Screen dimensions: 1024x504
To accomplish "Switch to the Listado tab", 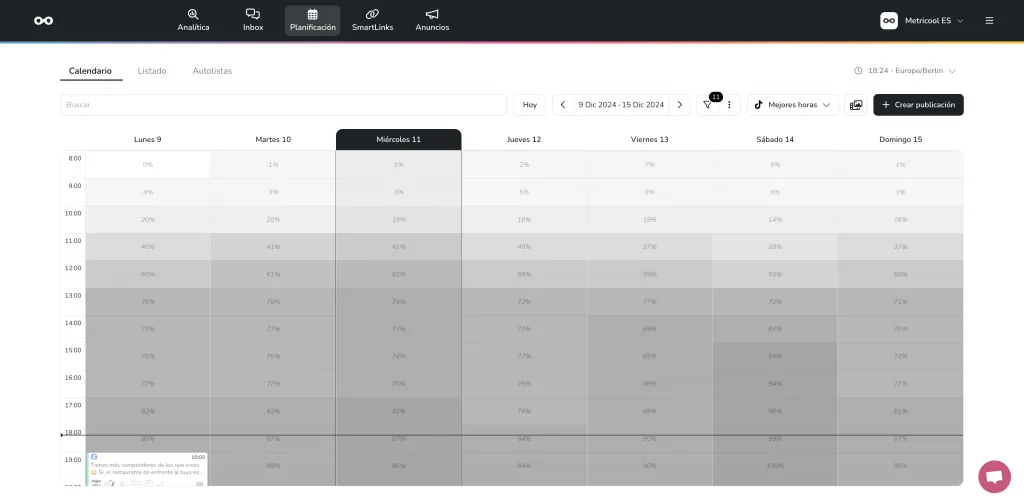I will tap(152, 71).
